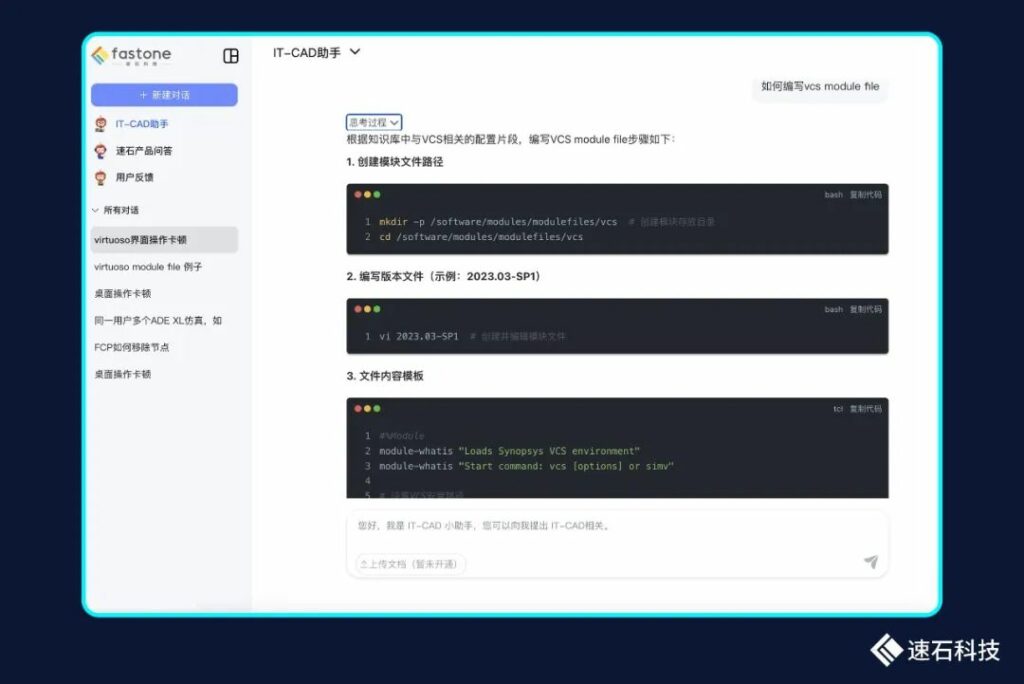Click the fastone logo

[x=131, y=56]
